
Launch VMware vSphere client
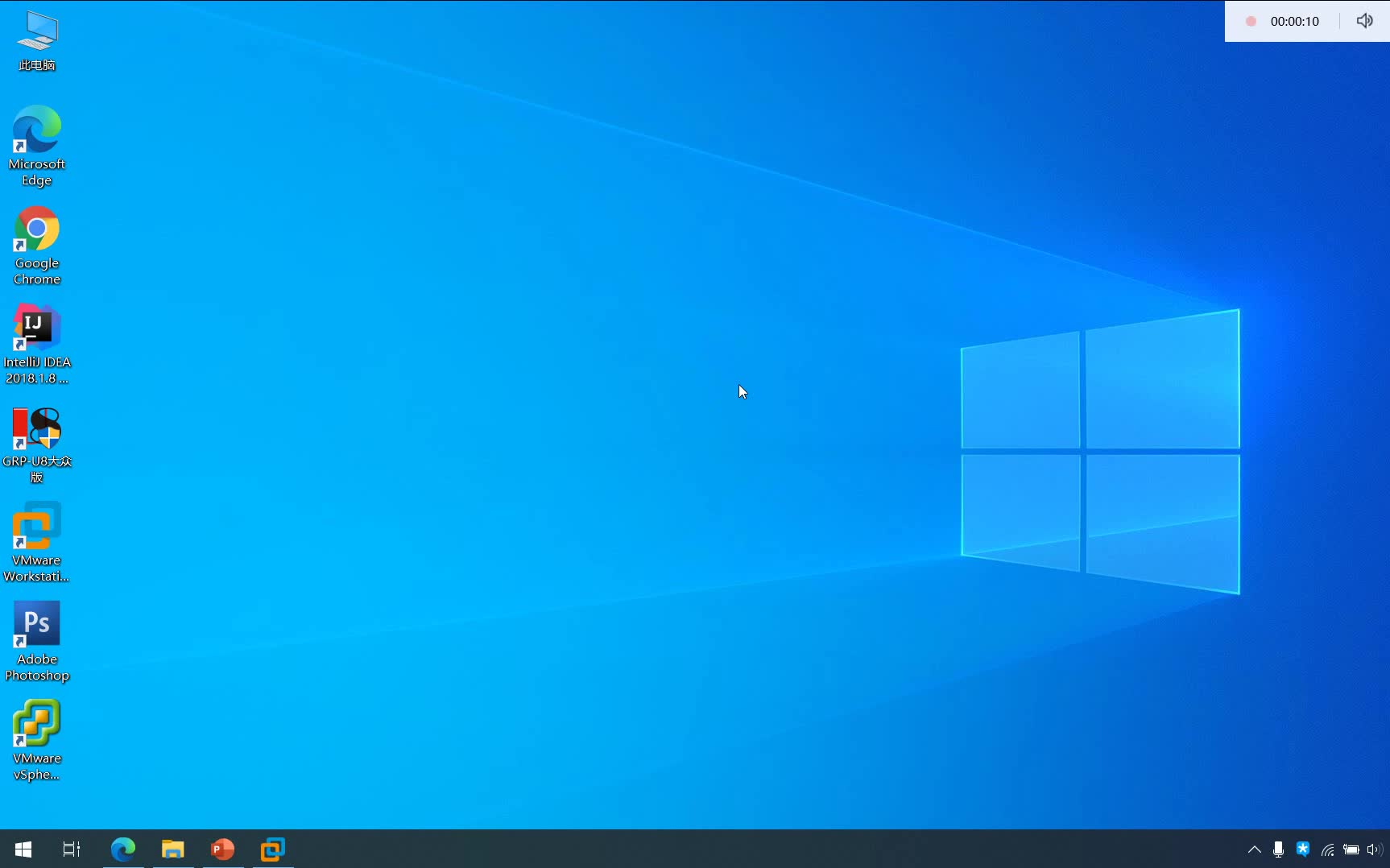pyautogui.click(x=36, y=725)
